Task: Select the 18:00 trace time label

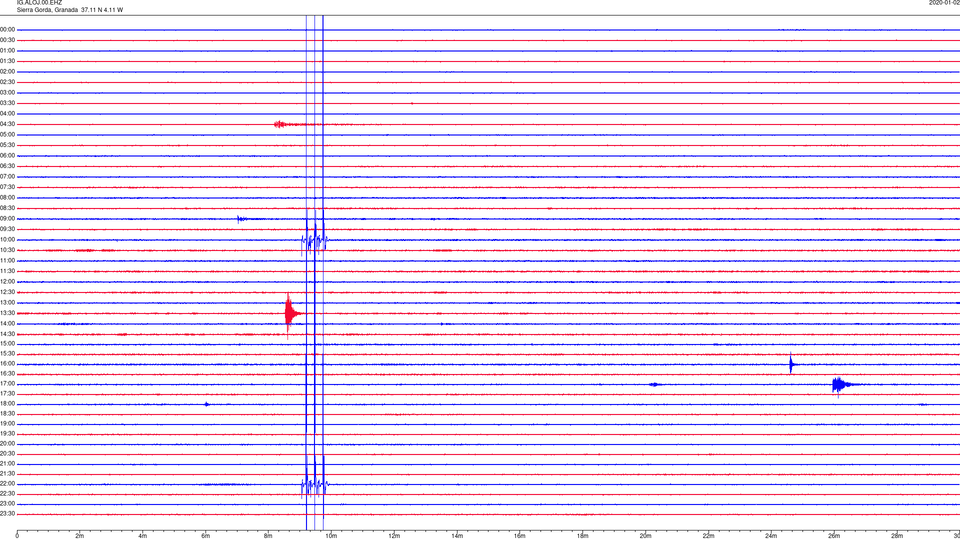Action: pos(7,404)
